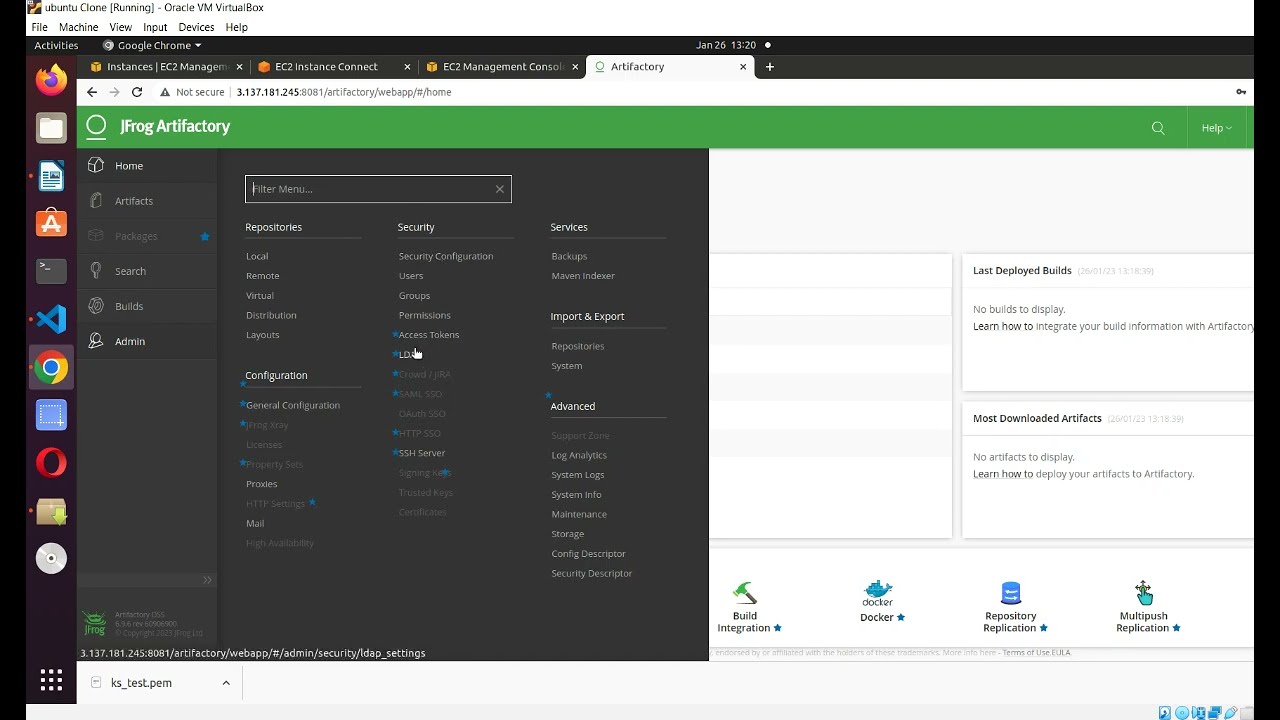Viewport: 1280px width, 720px height.
Task: Open Firefox from the Ubuntu dock
Action: click(x=51, y=79)
